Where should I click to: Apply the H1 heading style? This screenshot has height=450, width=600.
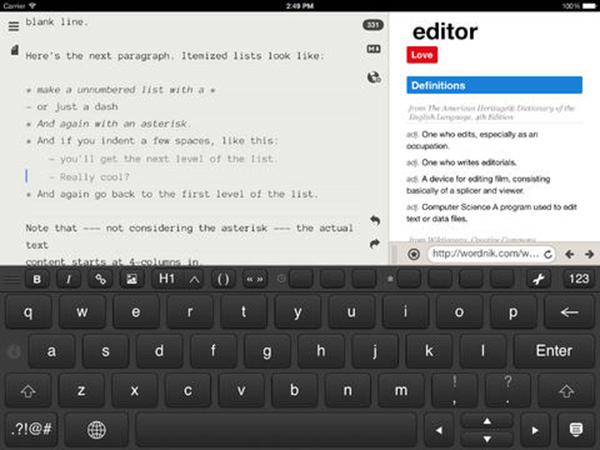[x=167, y=279]
